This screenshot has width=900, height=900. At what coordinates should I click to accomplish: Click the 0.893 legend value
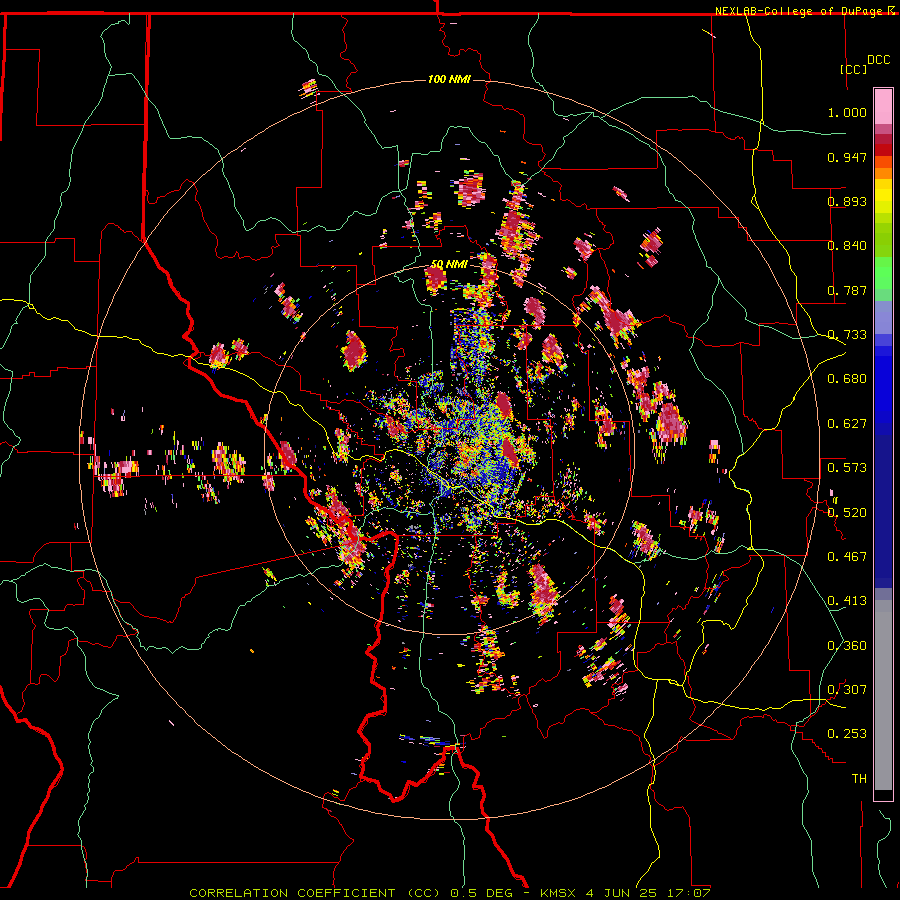(847, 201)
